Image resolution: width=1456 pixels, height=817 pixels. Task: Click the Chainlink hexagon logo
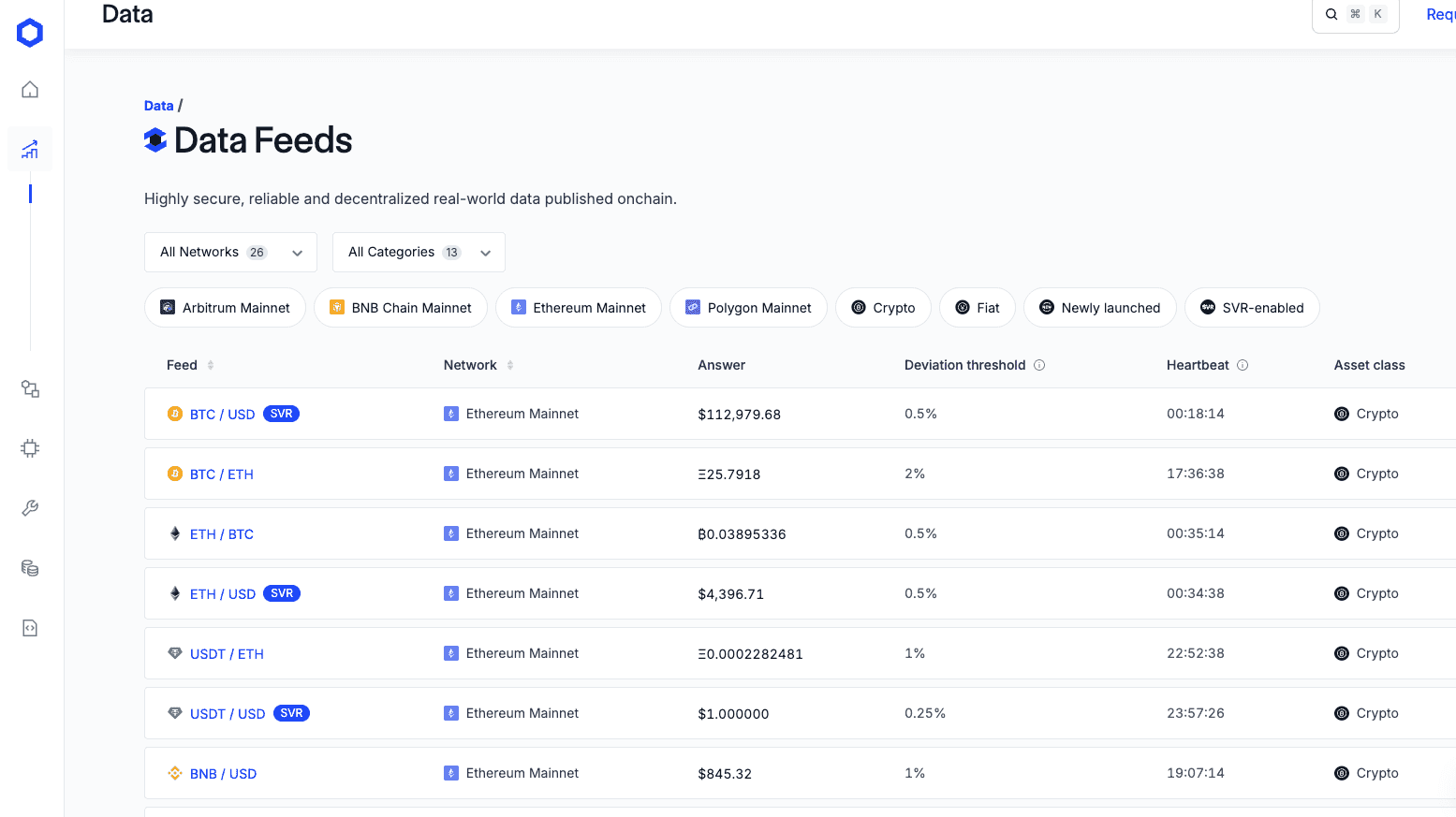click(30, 33)
